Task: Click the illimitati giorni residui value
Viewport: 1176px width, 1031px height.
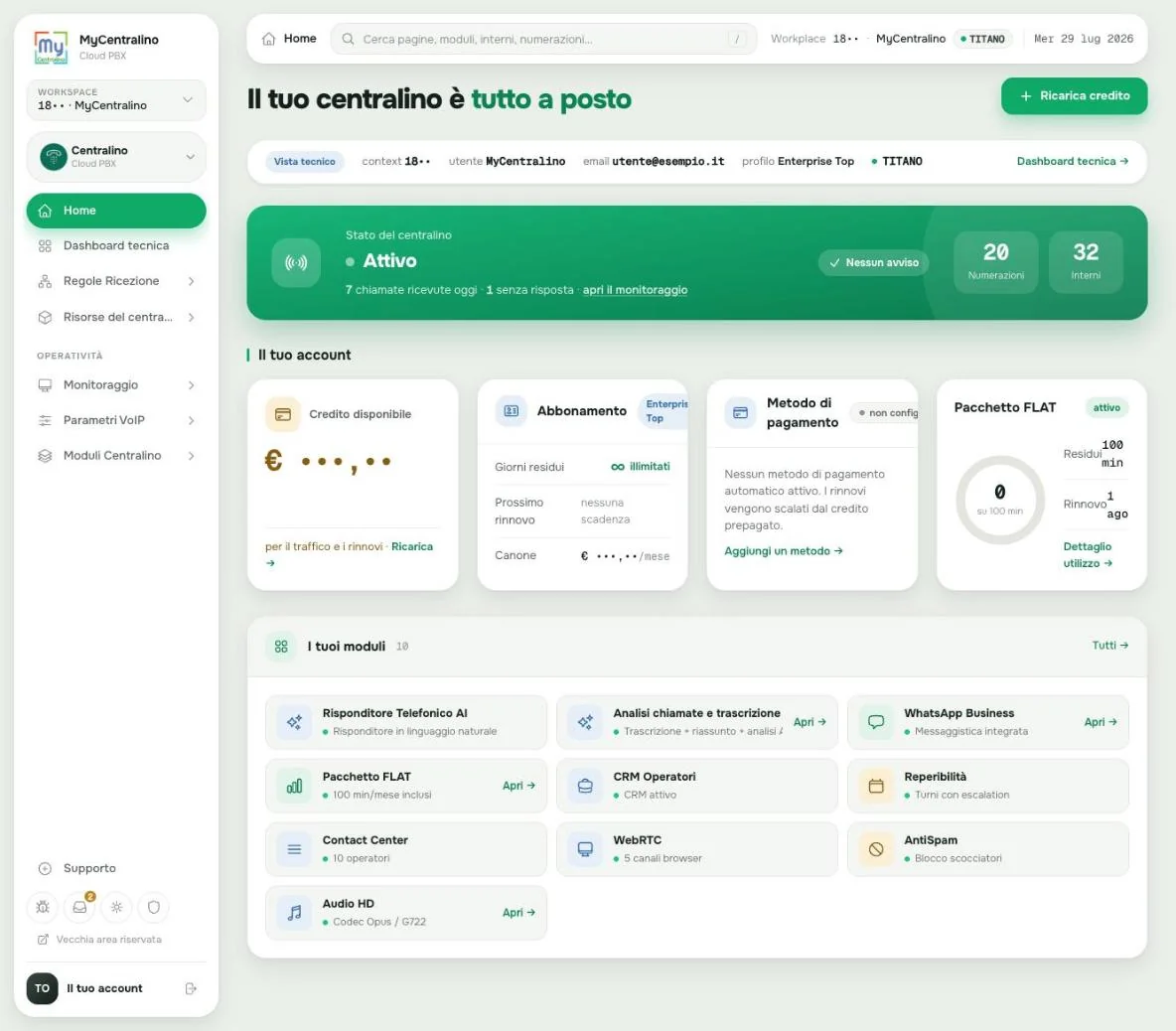Action: coord(641,467)
